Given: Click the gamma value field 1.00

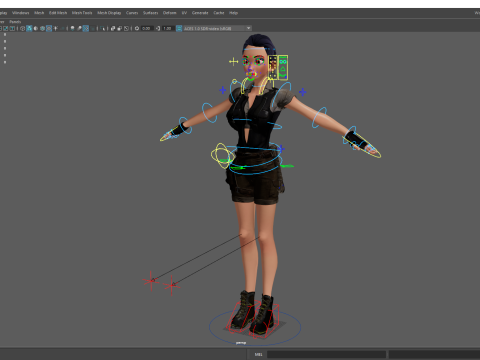Looking at the screenshot, I should [x=168, y=28].
